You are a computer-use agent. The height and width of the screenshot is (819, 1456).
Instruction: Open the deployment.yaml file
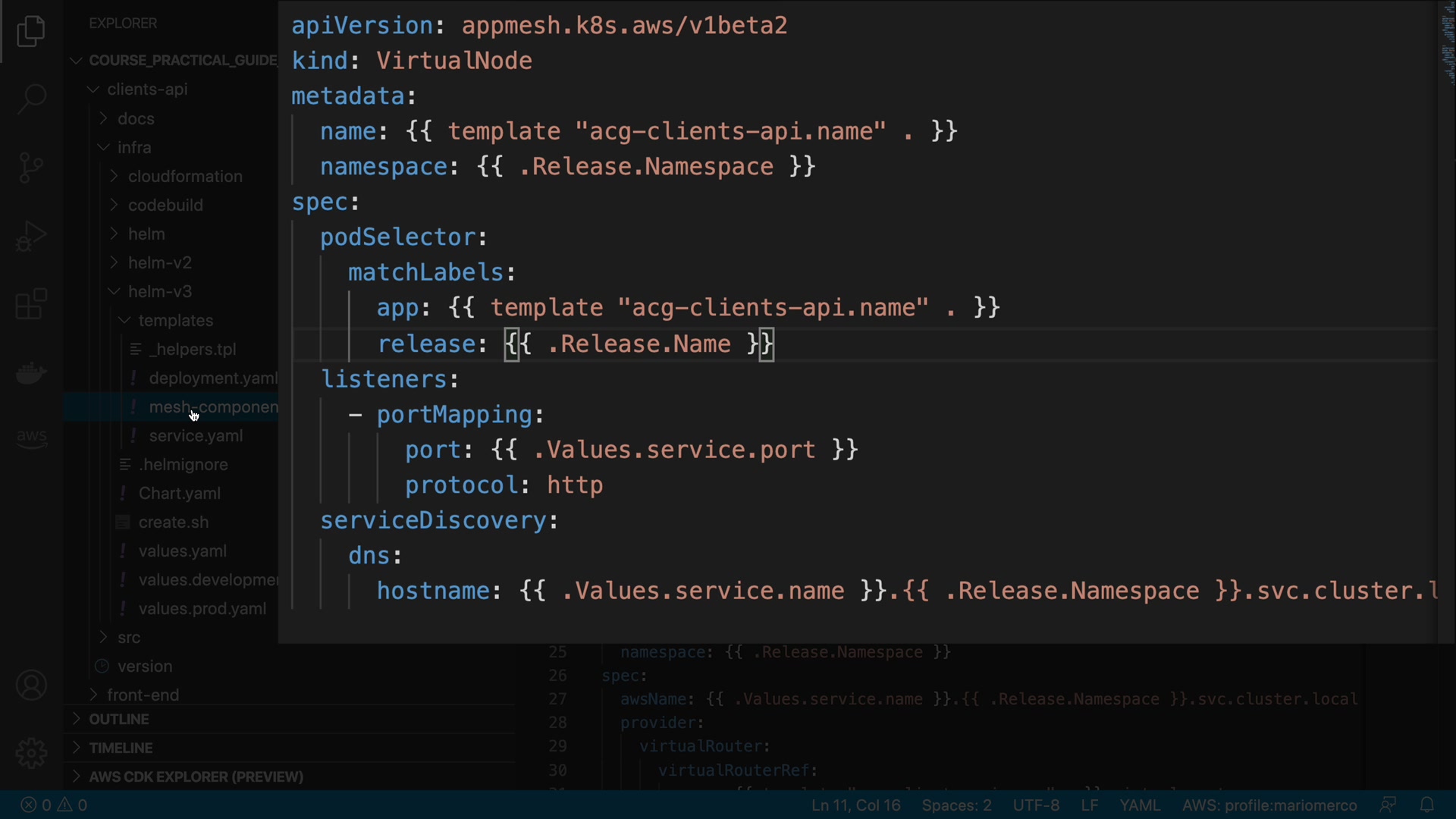pyautogui.click(x=212, y=378)
